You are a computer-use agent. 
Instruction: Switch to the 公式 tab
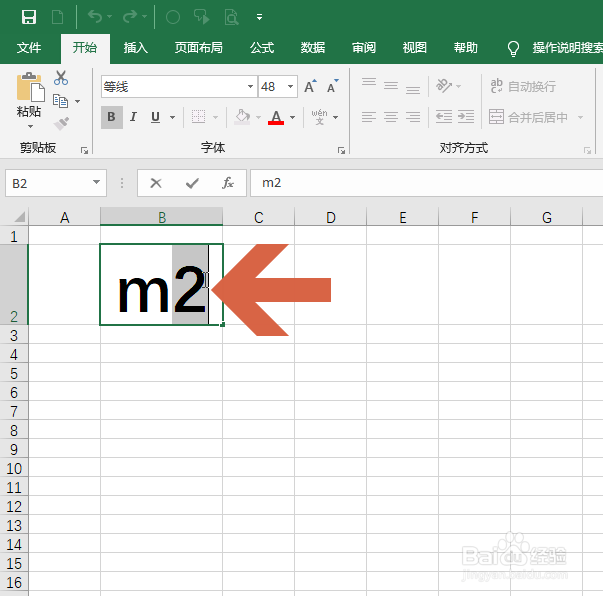[262, 48]
